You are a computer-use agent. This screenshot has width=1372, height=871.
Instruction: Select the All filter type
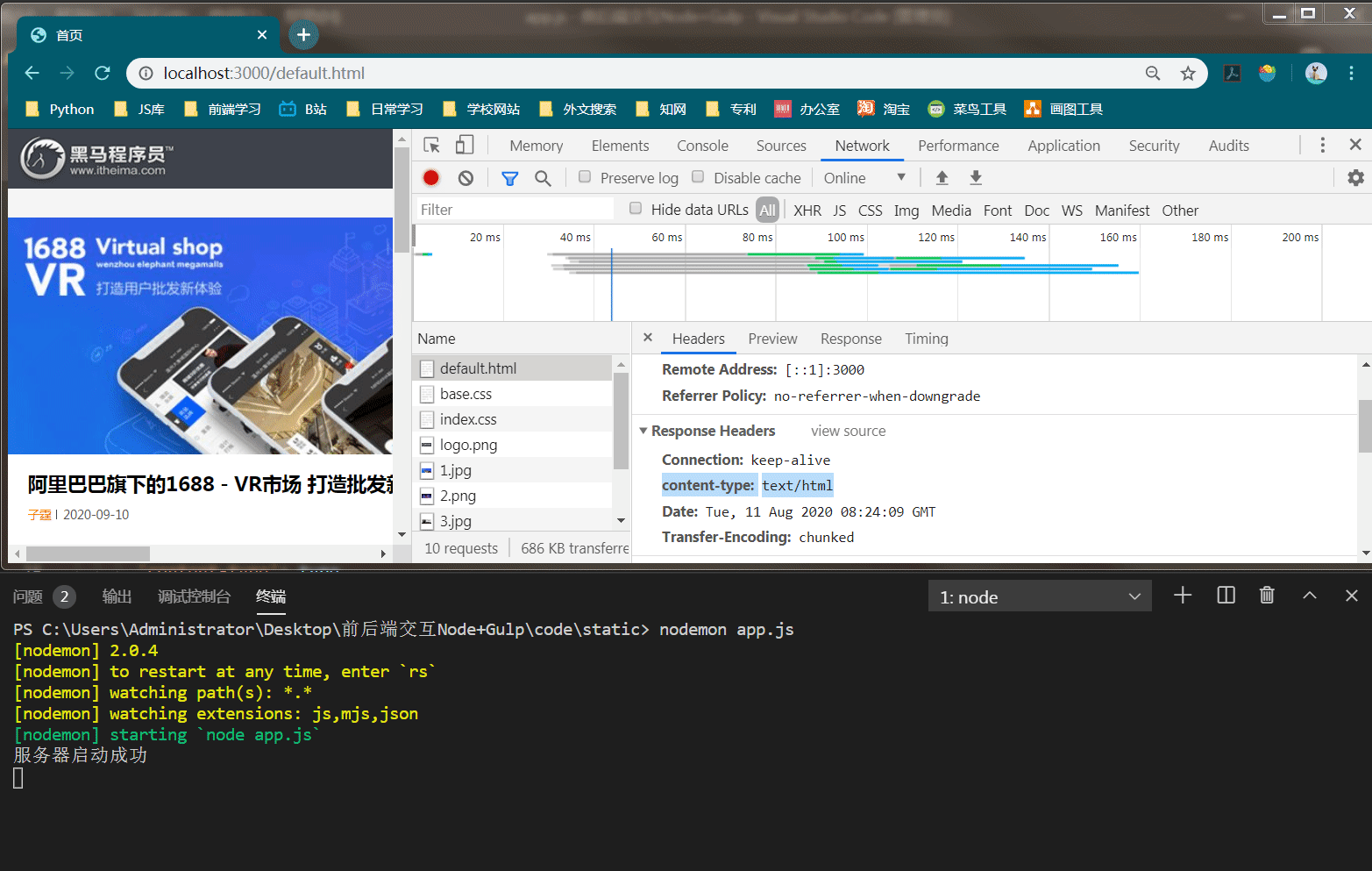(767, 211)
